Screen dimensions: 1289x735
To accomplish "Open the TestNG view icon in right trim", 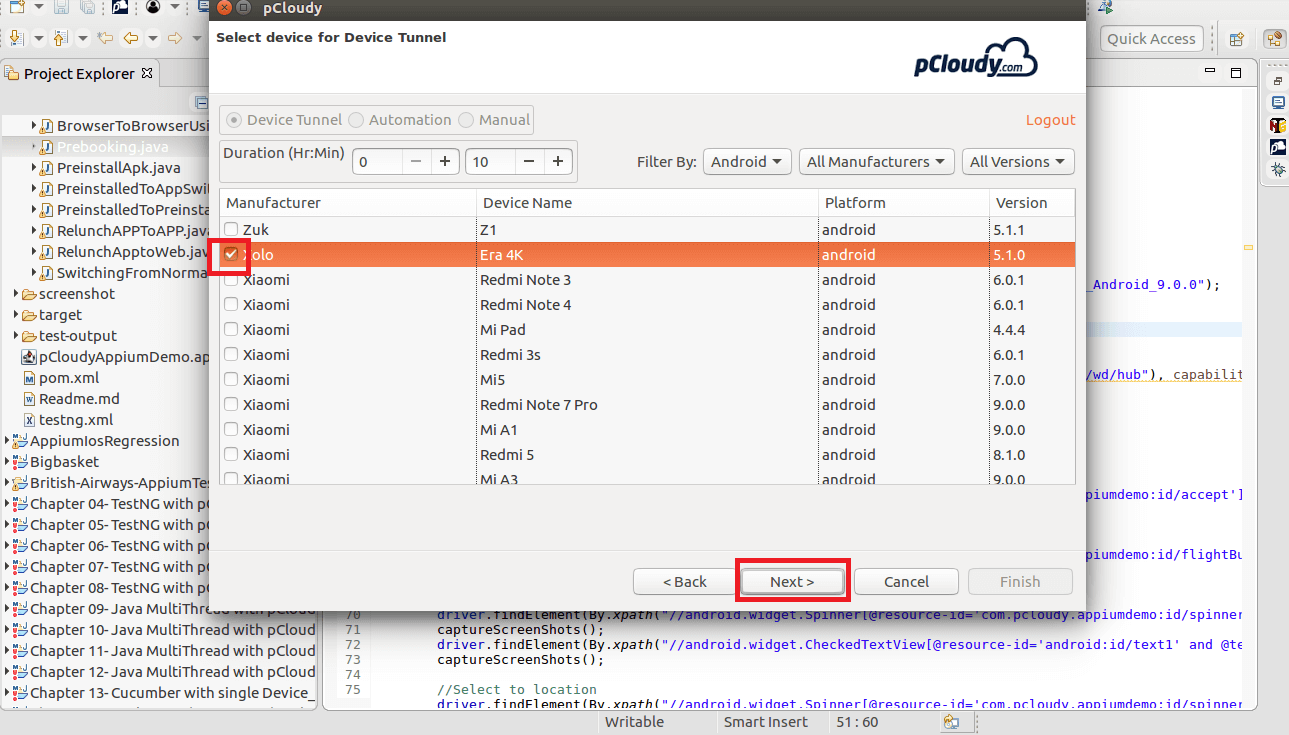I will coord(1278,125).
